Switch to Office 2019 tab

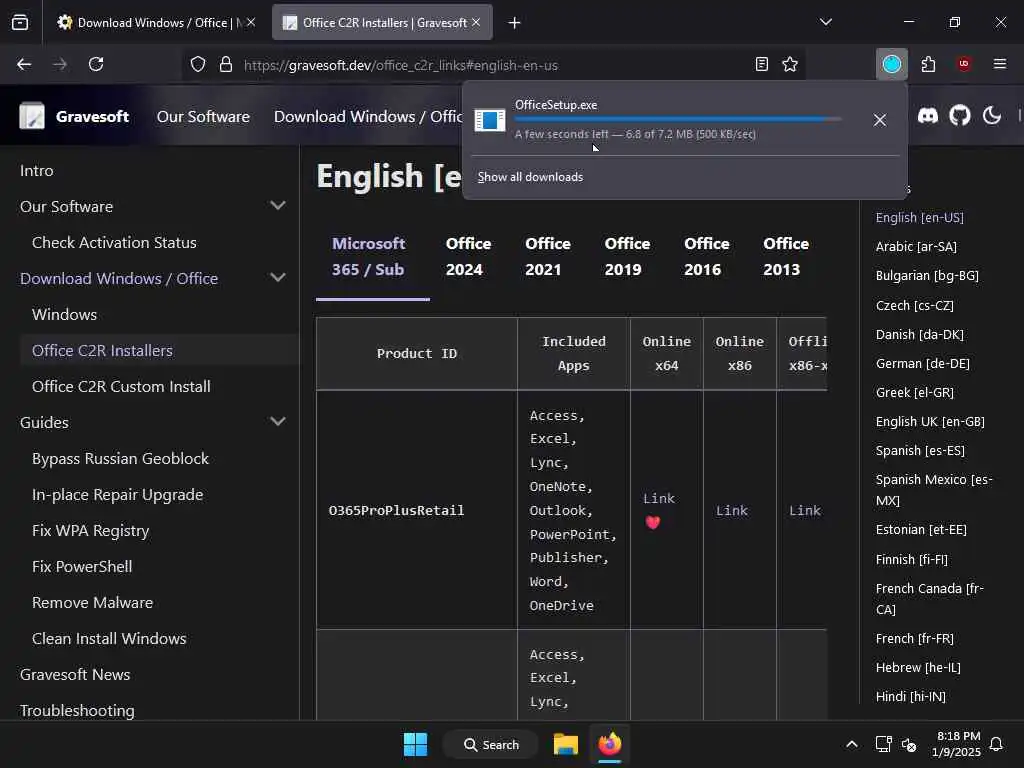pyautogui.click(x=627, y=257)
